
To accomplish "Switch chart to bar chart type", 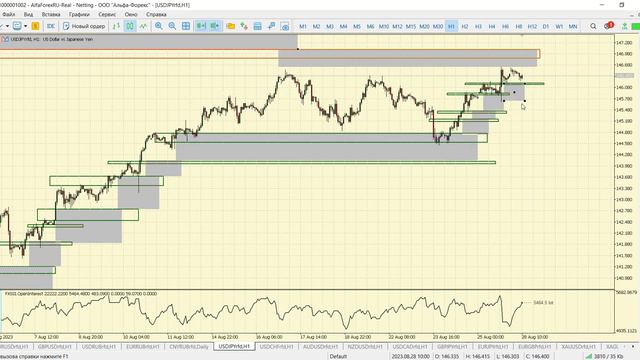I will 116,26.
